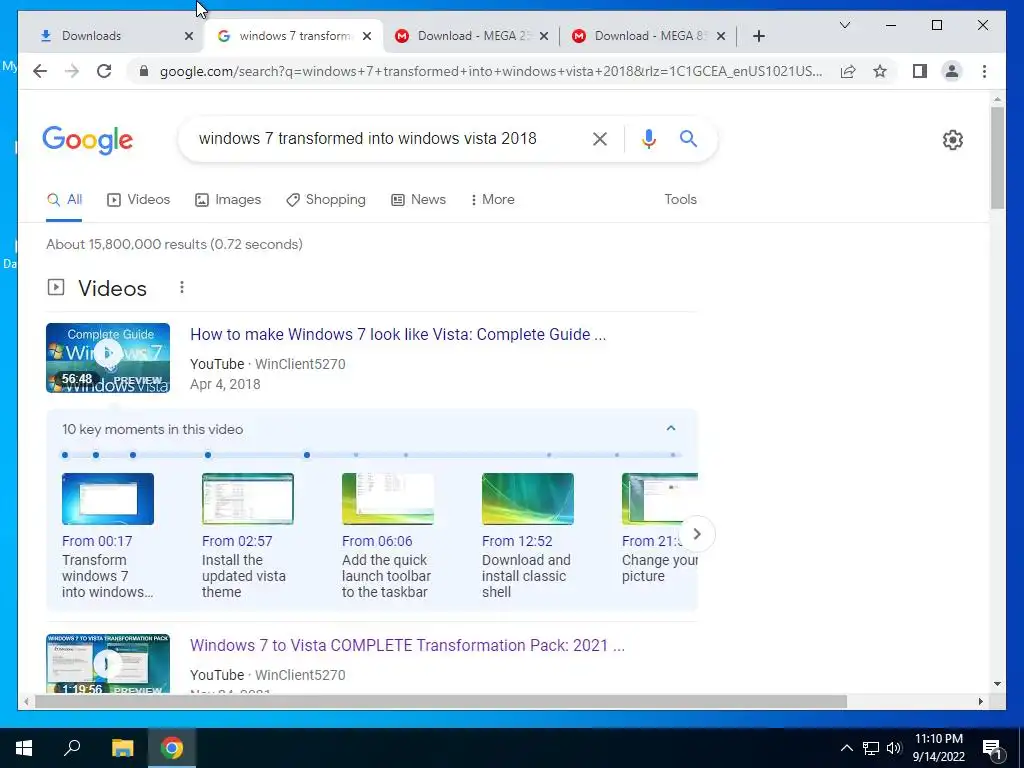The image size is (1024, 768).
Task: Collapse the 10 key moments panel
Action: click(671, 428)
